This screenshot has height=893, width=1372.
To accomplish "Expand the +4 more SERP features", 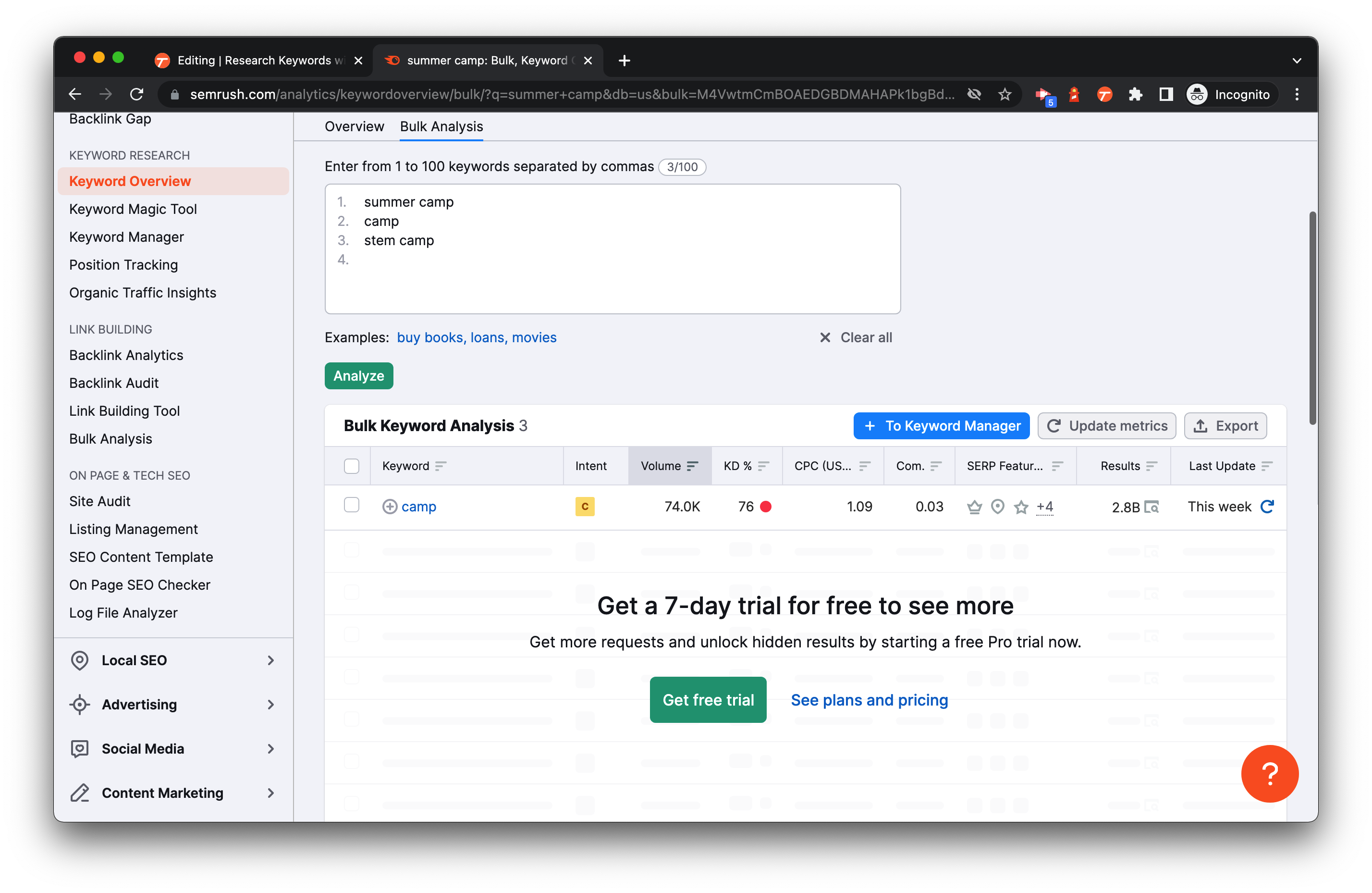I will 1044,507.
